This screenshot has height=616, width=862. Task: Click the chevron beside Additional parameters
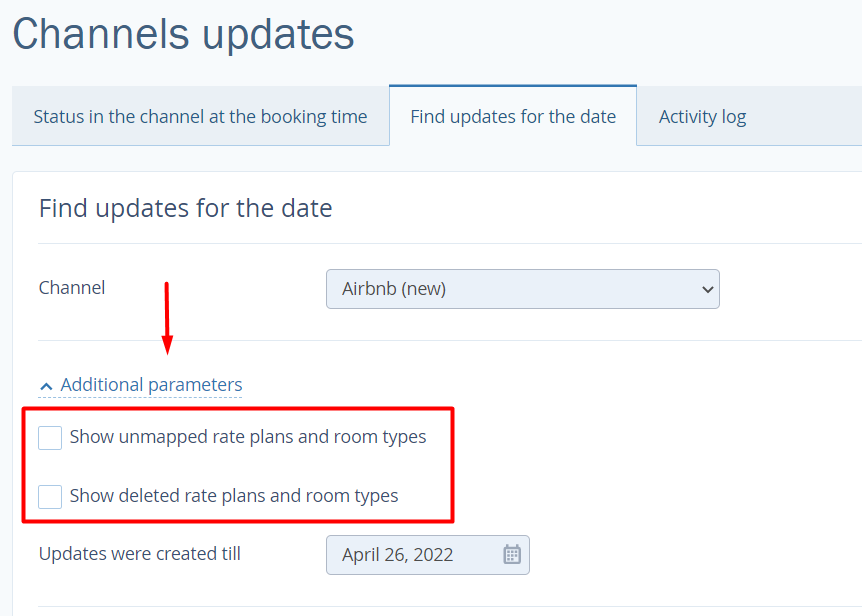[x=47, y=386]
